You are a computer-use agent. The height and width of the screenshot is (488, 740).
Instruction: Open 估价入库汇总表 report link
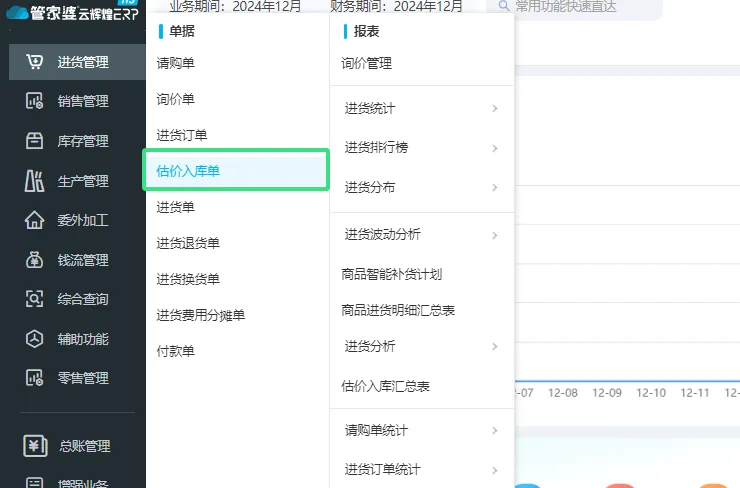coord(385,386)
